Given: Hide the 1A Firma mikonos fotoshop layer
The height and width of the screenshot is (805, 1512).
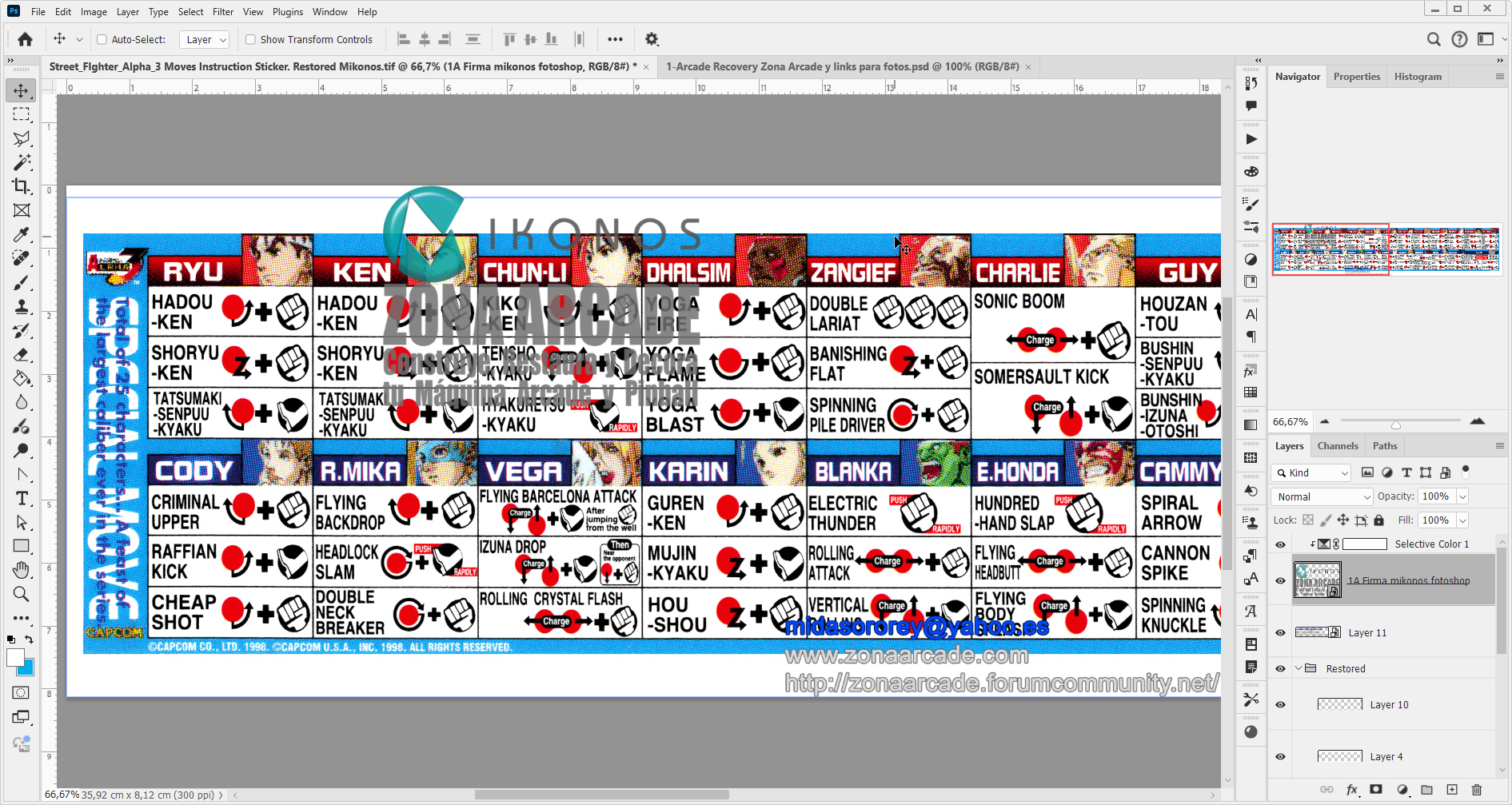Looking at the screenshot, I should tap(1280, 581).
